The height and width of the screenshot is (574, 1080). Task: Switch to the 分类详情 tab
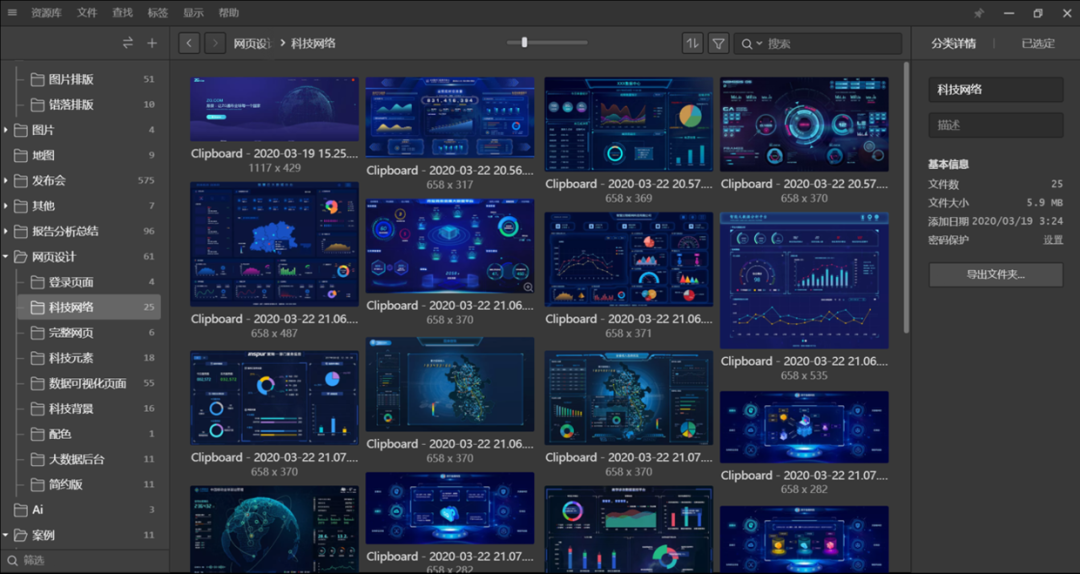point(953,43)
